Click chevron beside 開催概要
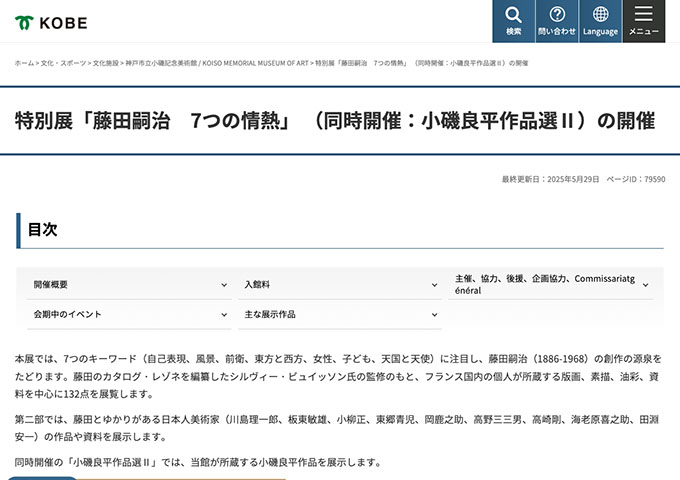Screen dimensions: 680x480 pos(224,285)
